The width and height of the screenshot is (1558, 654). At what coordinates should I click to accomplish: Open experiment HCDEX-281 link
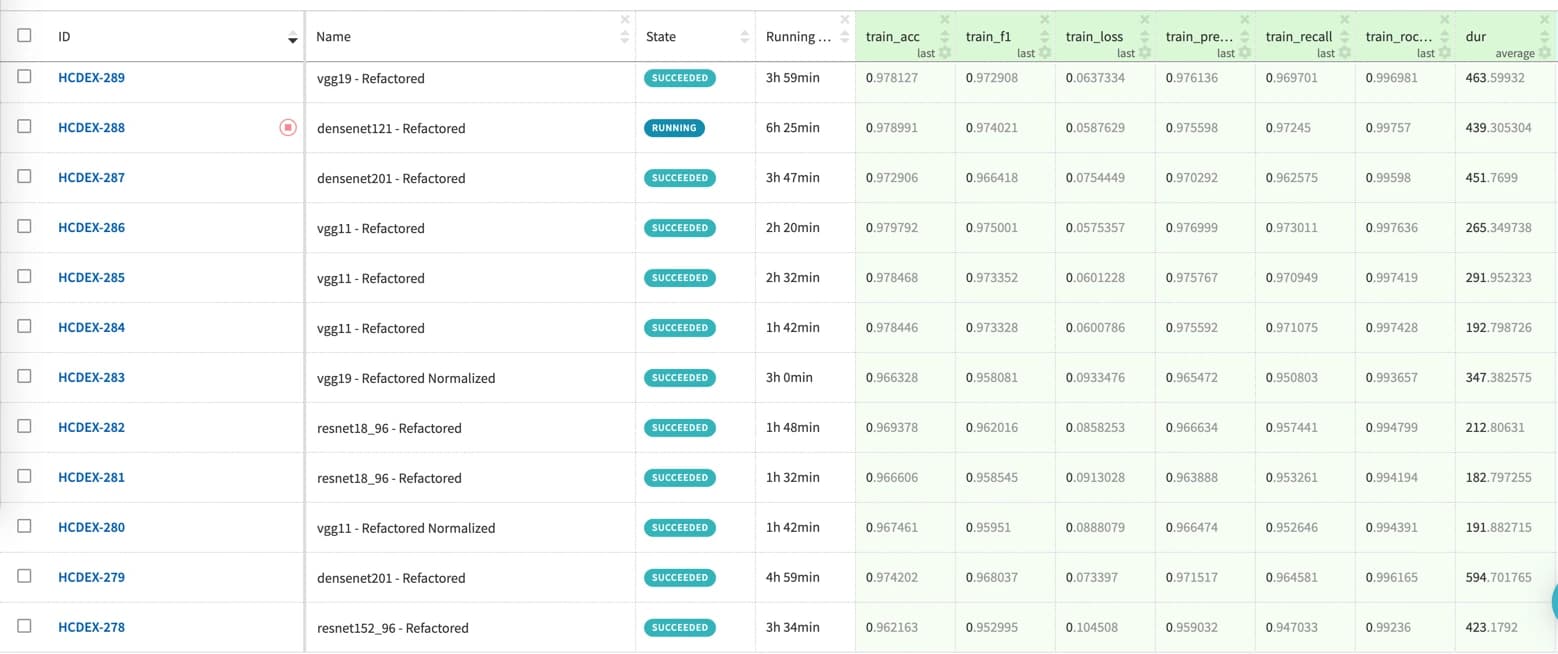pos(92,477)
